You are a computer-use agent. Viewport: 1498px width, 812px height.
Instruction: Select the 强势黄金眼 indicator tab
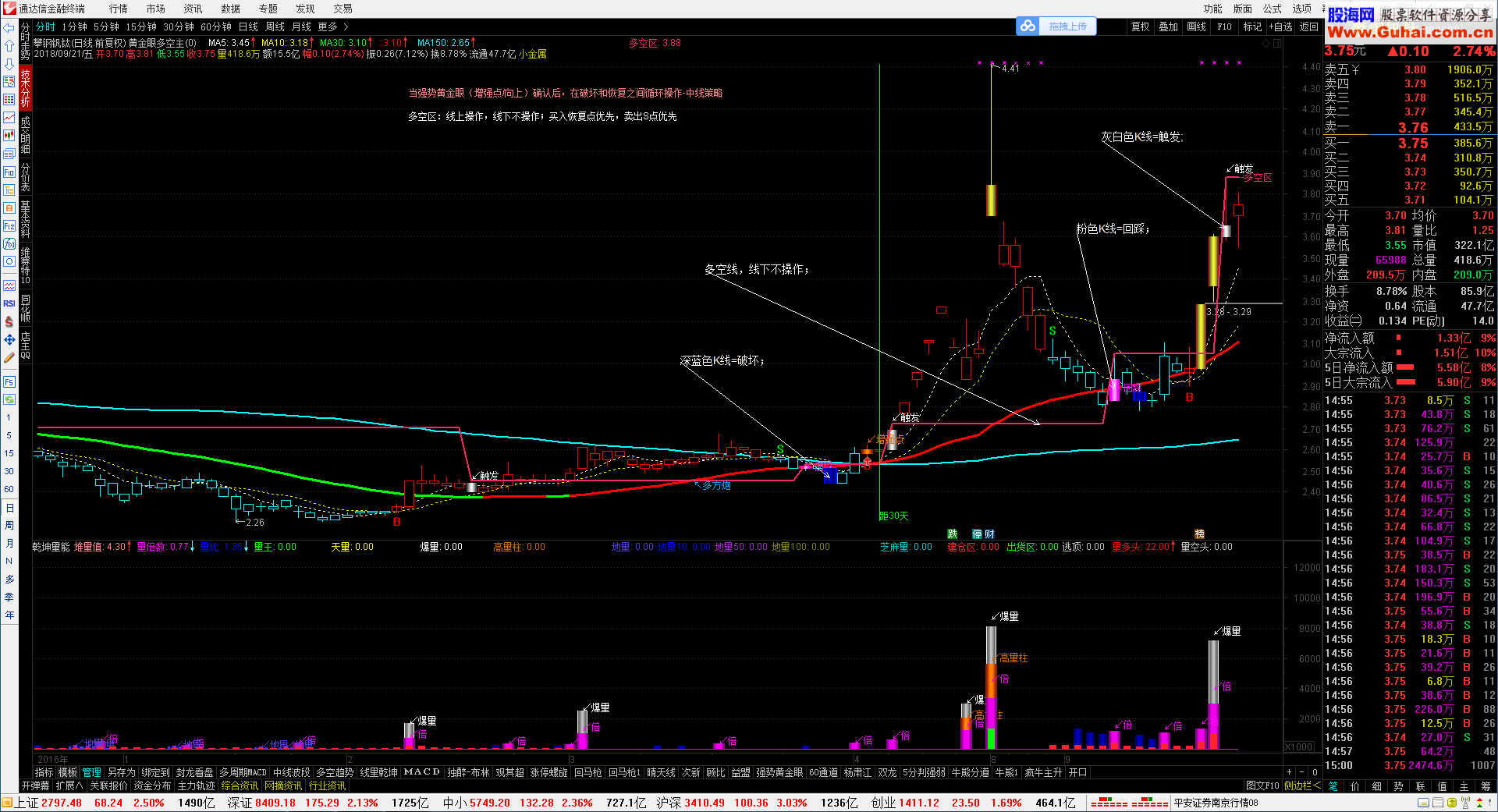point(779,772)
